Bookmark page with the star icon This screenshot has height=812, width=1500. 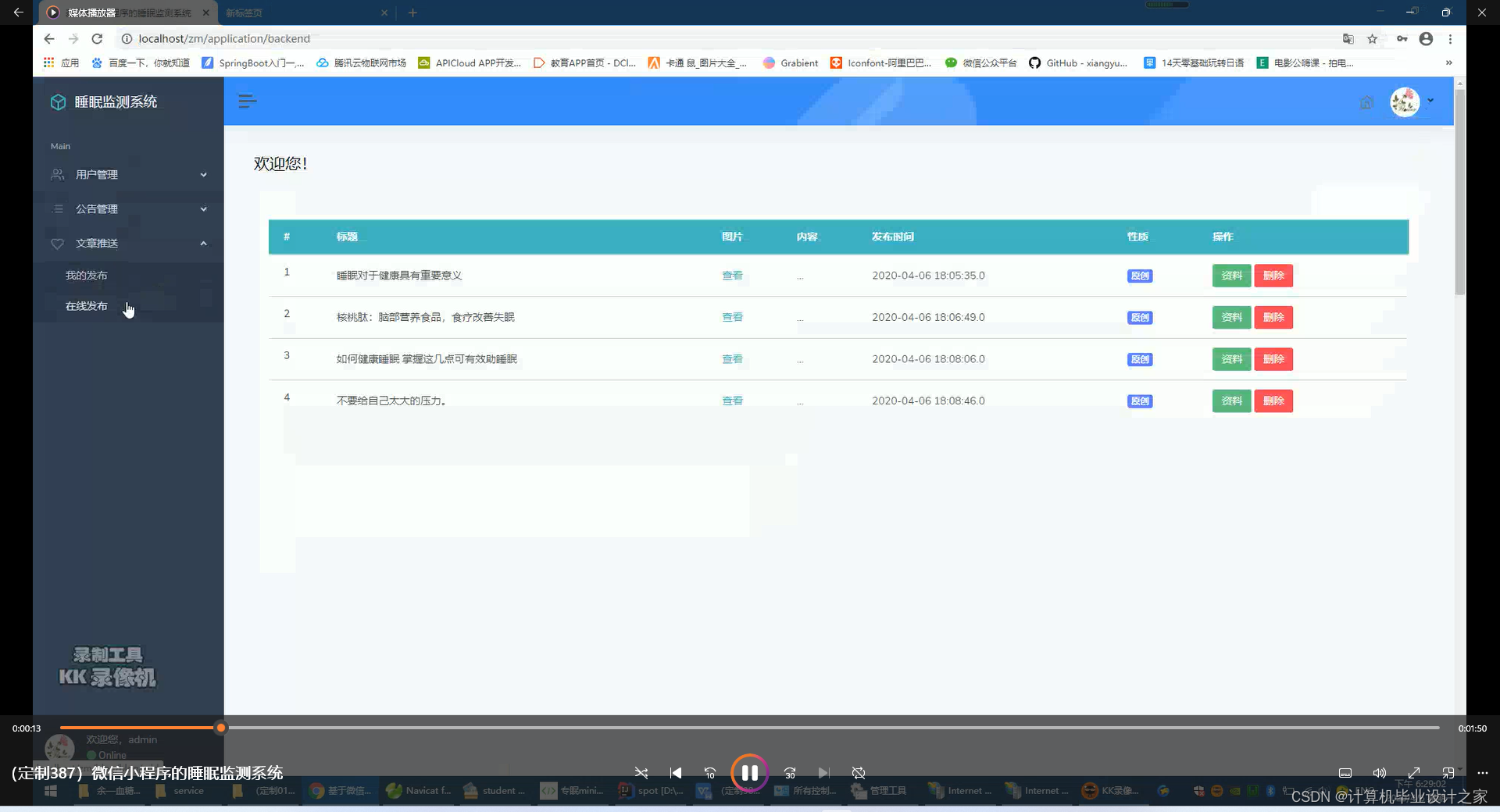pyautogui.click(x=1372, y=39)
